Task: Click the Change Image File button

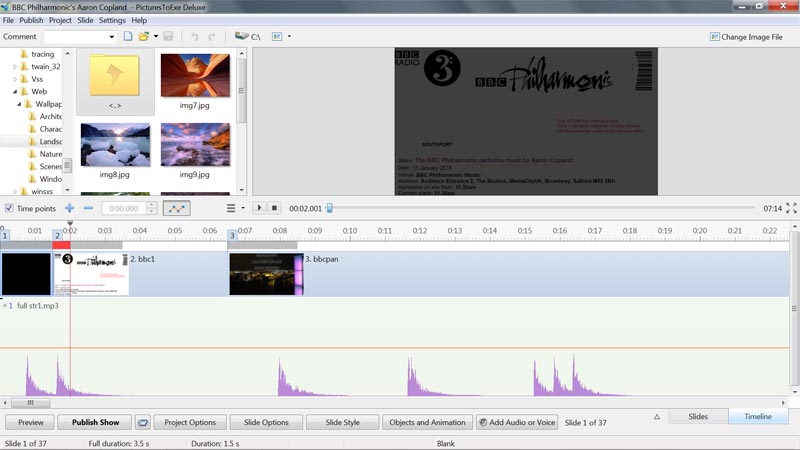Action: tap(746, 37)
